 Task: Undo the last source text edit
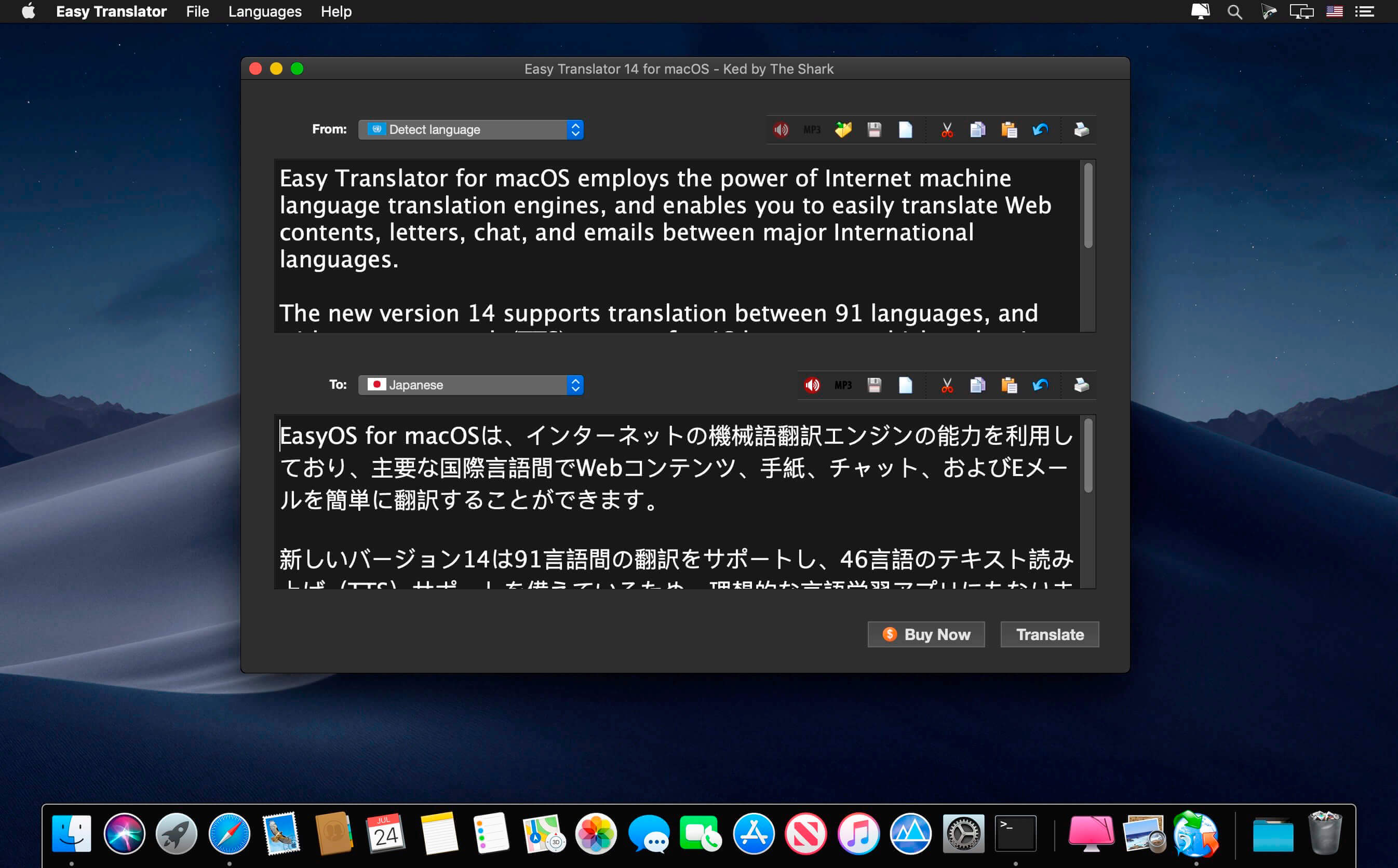coord(1040,130)
